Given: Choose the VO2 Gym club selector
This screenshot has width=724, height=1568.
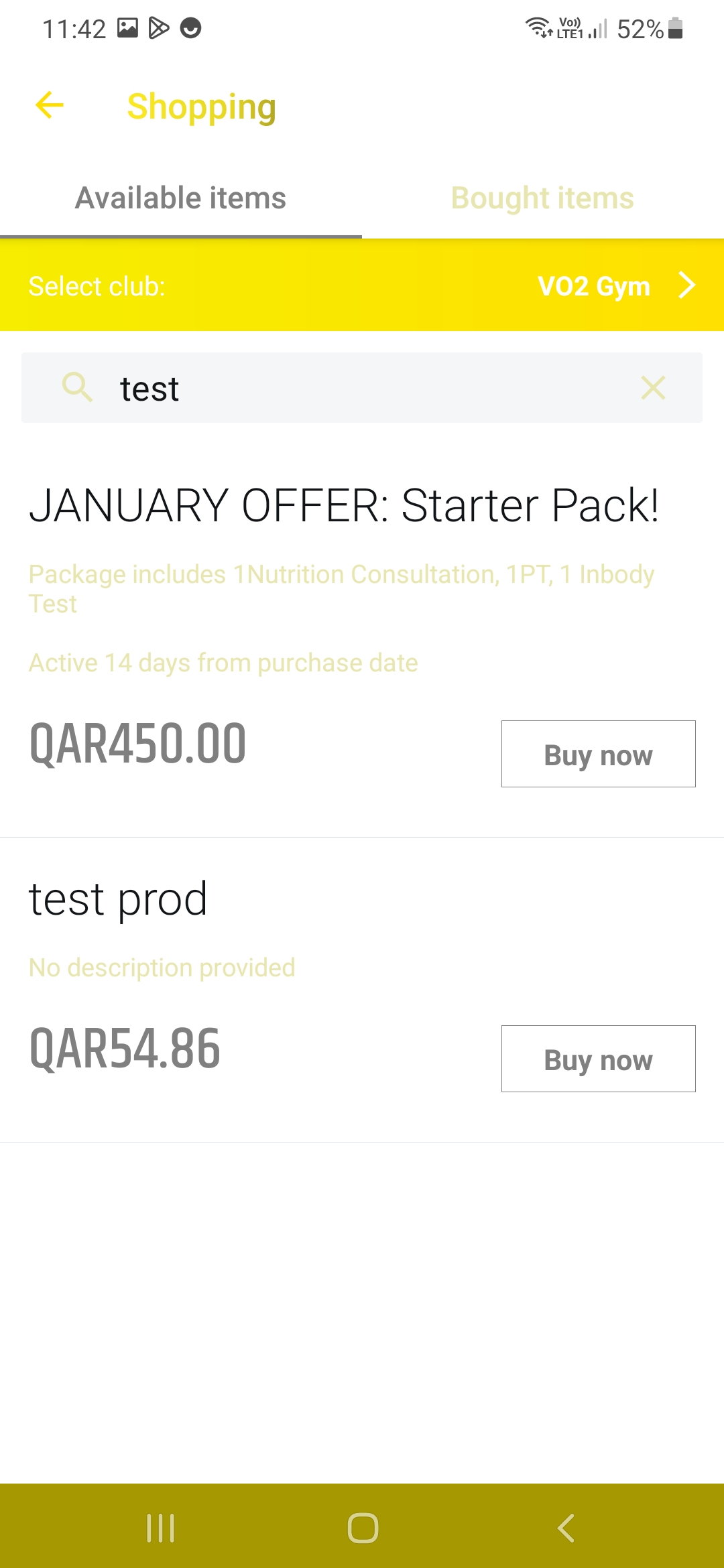Looking at the screenshot, I should [594, 286].
